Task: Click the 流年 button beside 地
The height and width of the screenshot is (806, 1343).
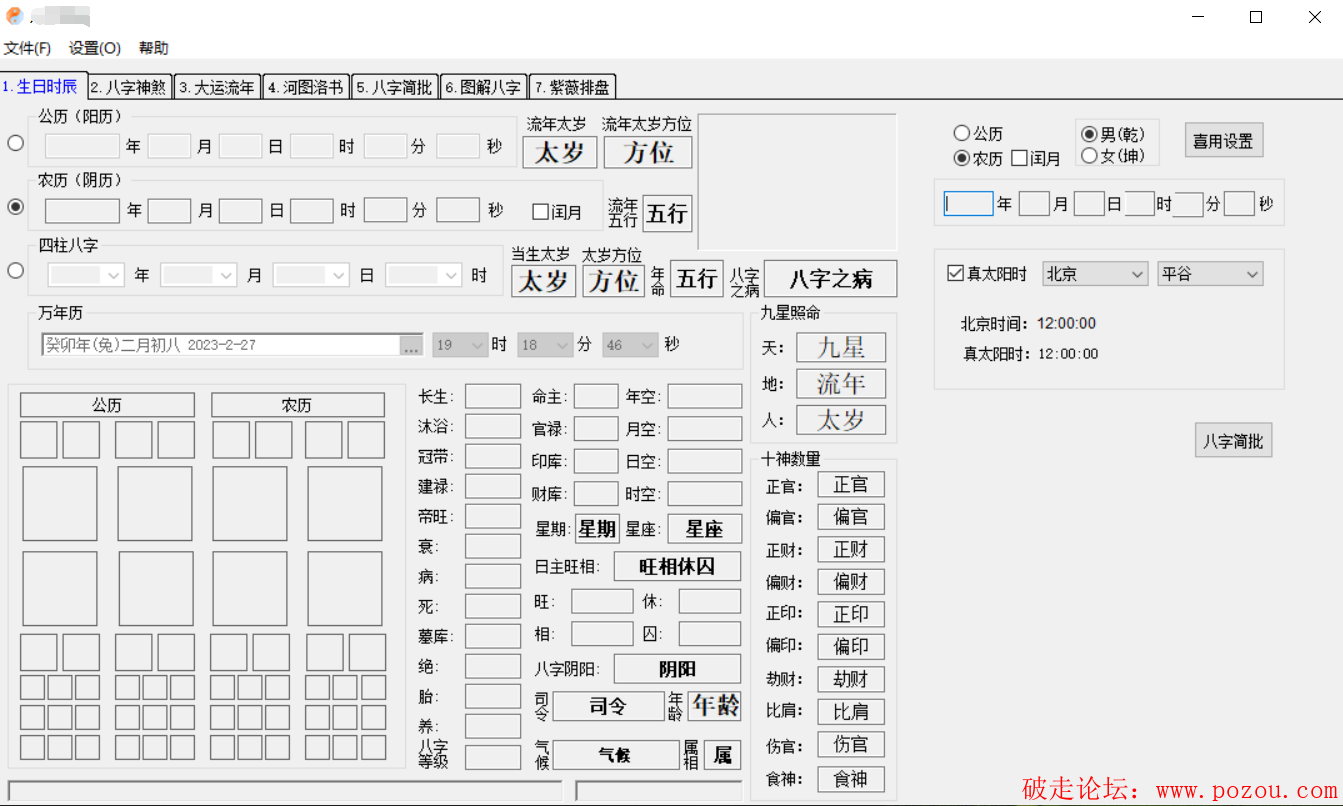Action: coord(841,384)
